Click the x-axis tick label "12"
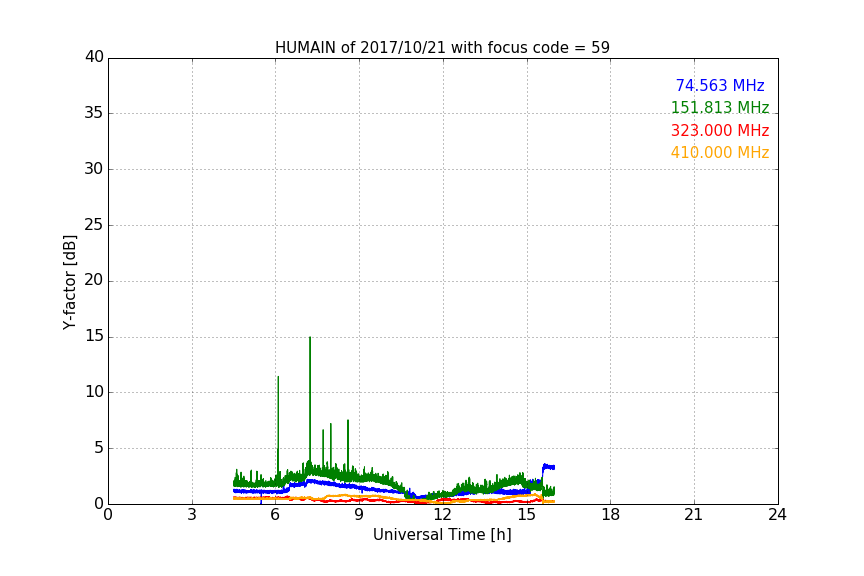The image size is (864, 576). point(443,515)
